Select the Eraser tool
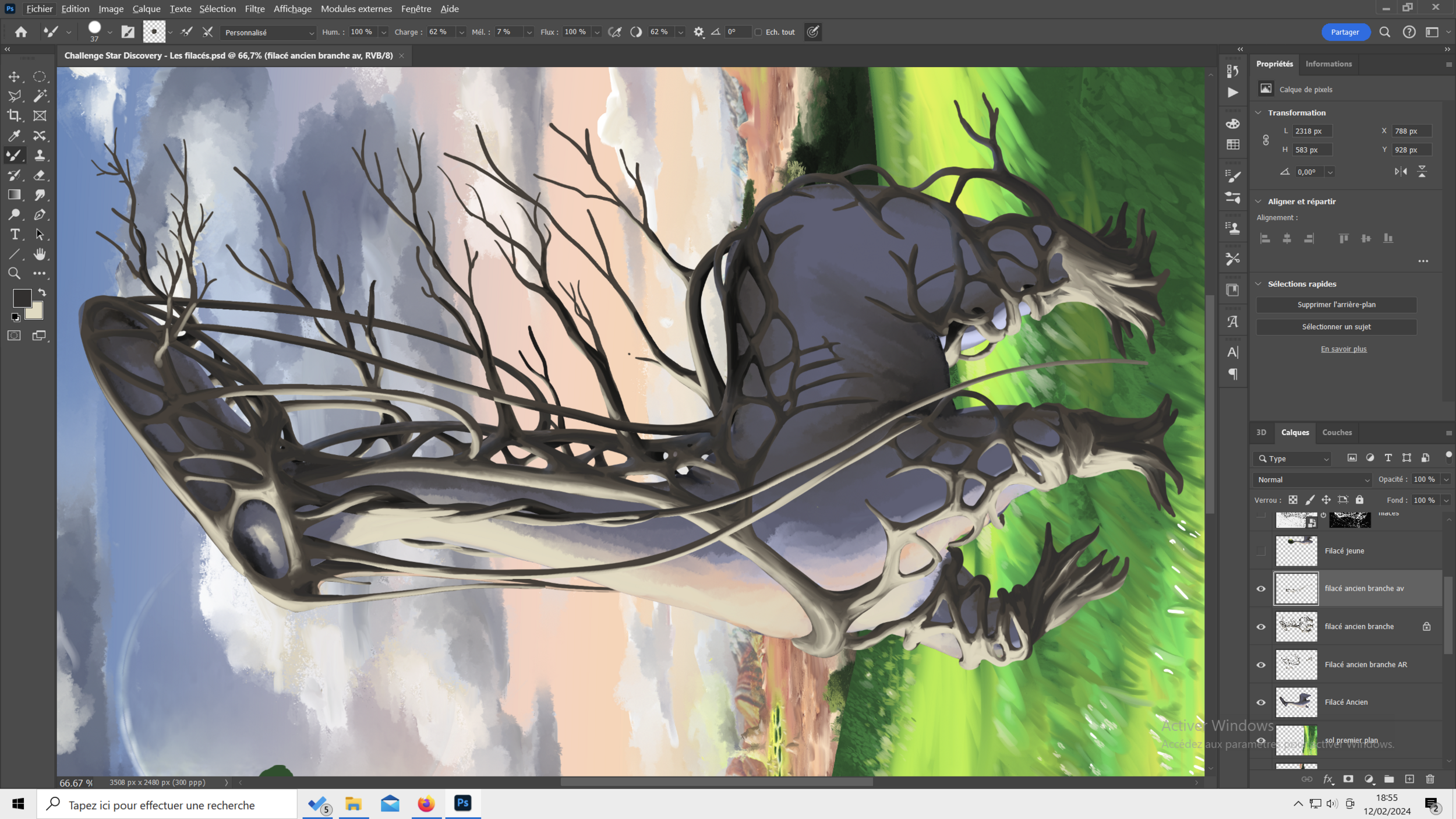Viewport: 1456px width, 819px height. (x=40, y=175)
